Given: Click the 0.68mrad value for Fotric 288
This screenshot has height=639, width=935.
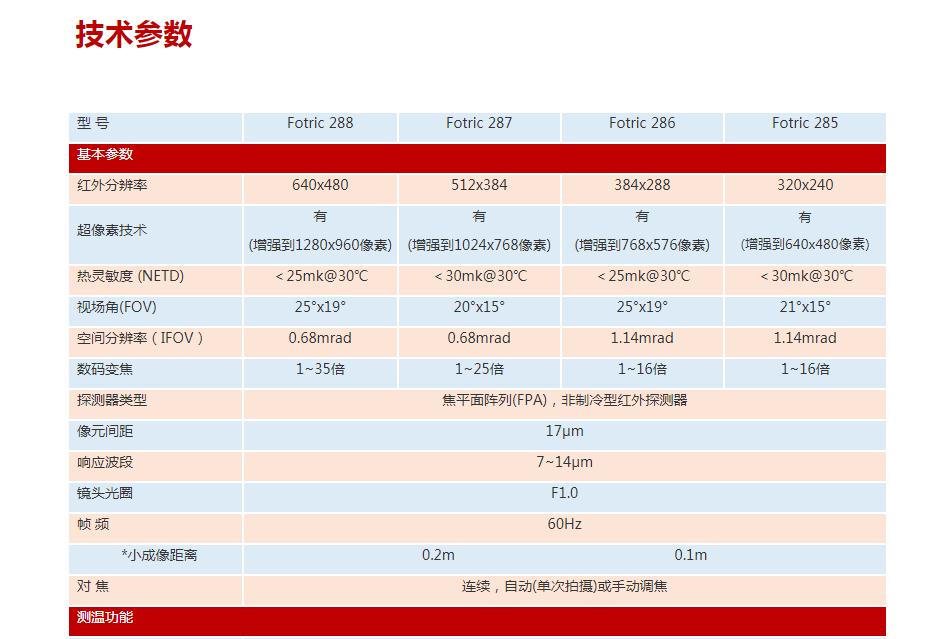Looking at the screenshot, I should pos(320,338).
